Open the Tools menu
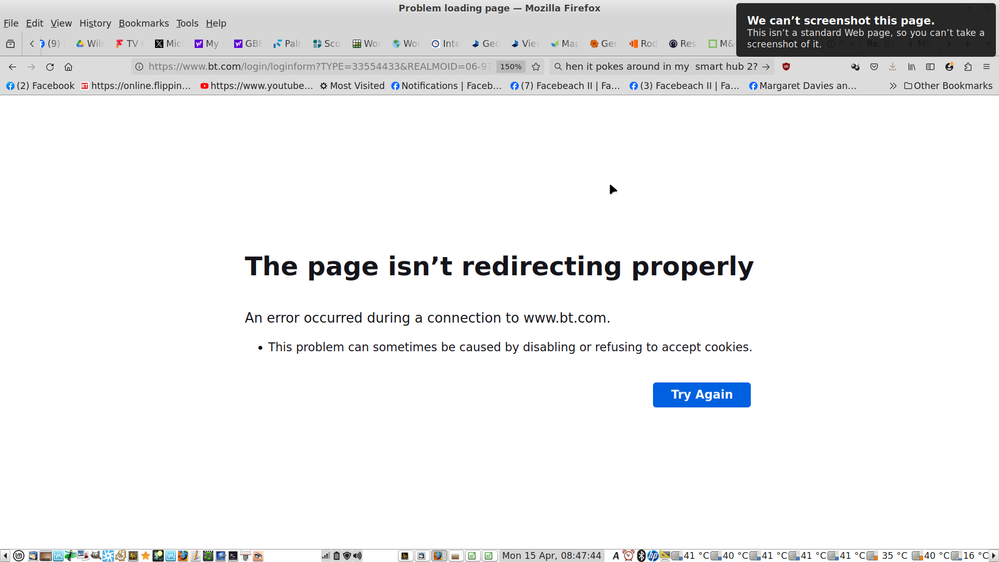This screenshot has width=999, height=562. 187,23
